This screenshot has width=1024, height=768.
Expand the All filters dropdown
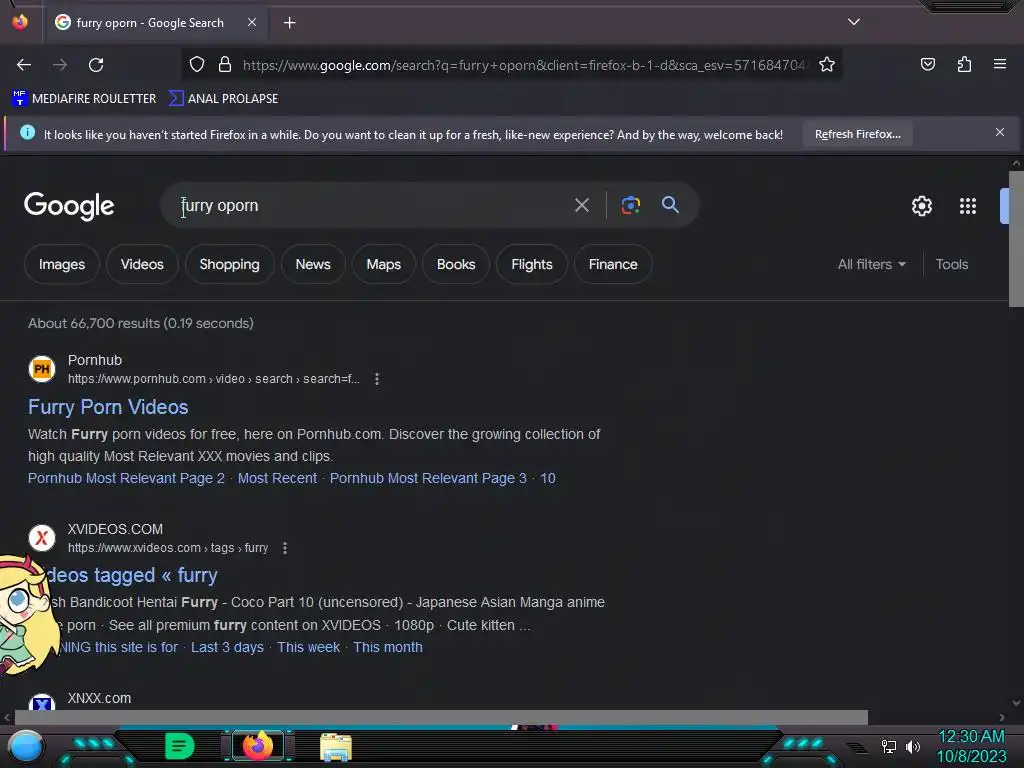click(871, 264)
